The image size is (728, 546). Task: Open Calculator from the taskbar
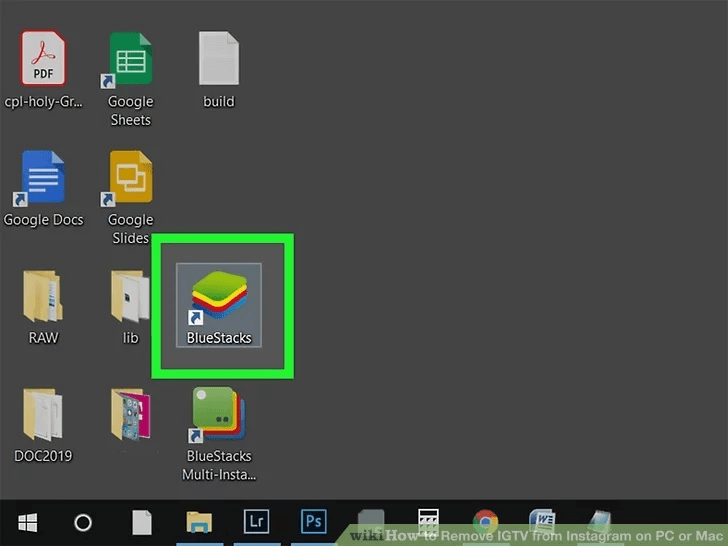(428, 521)
